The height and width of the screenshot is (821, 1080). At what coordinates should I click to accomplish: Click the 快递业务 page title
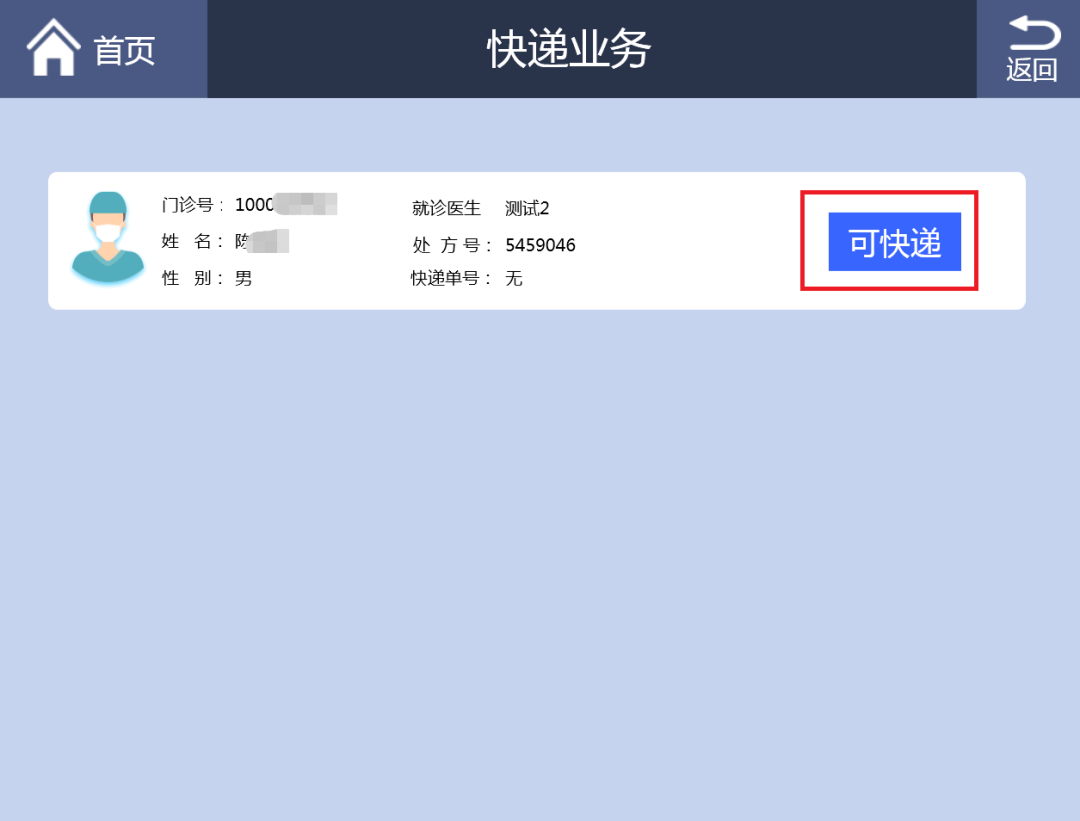coord(569,49)
